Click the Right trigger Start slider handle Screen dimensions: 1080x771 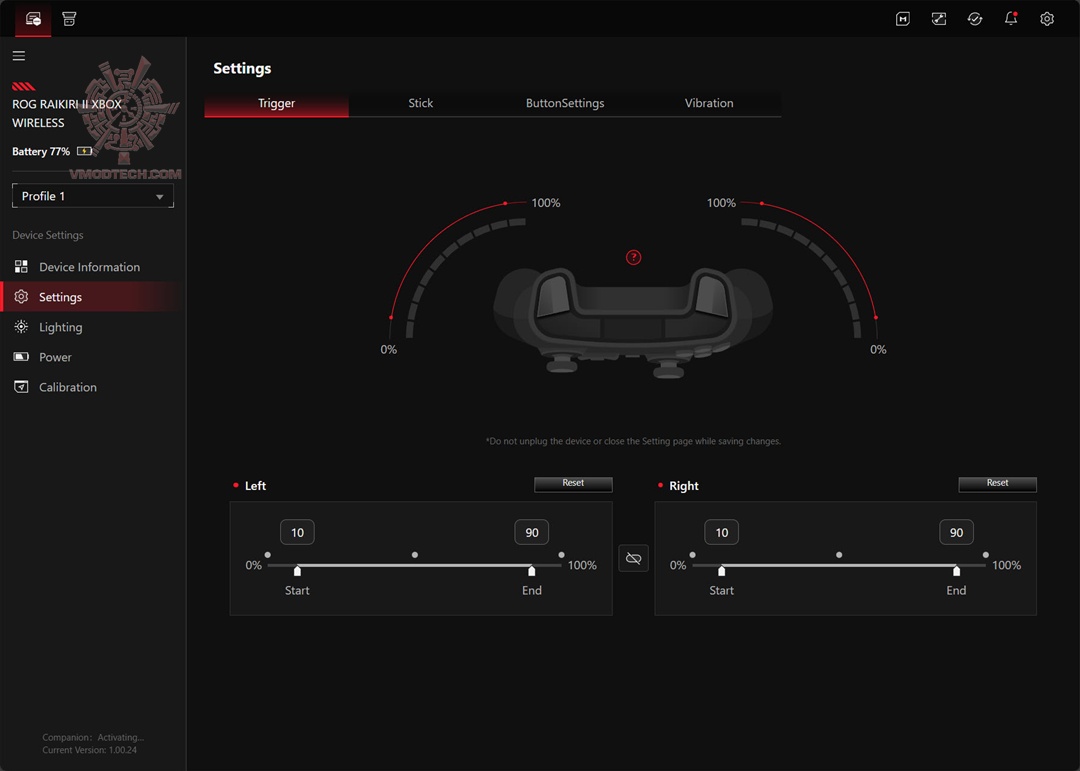[x=721, y=570]
